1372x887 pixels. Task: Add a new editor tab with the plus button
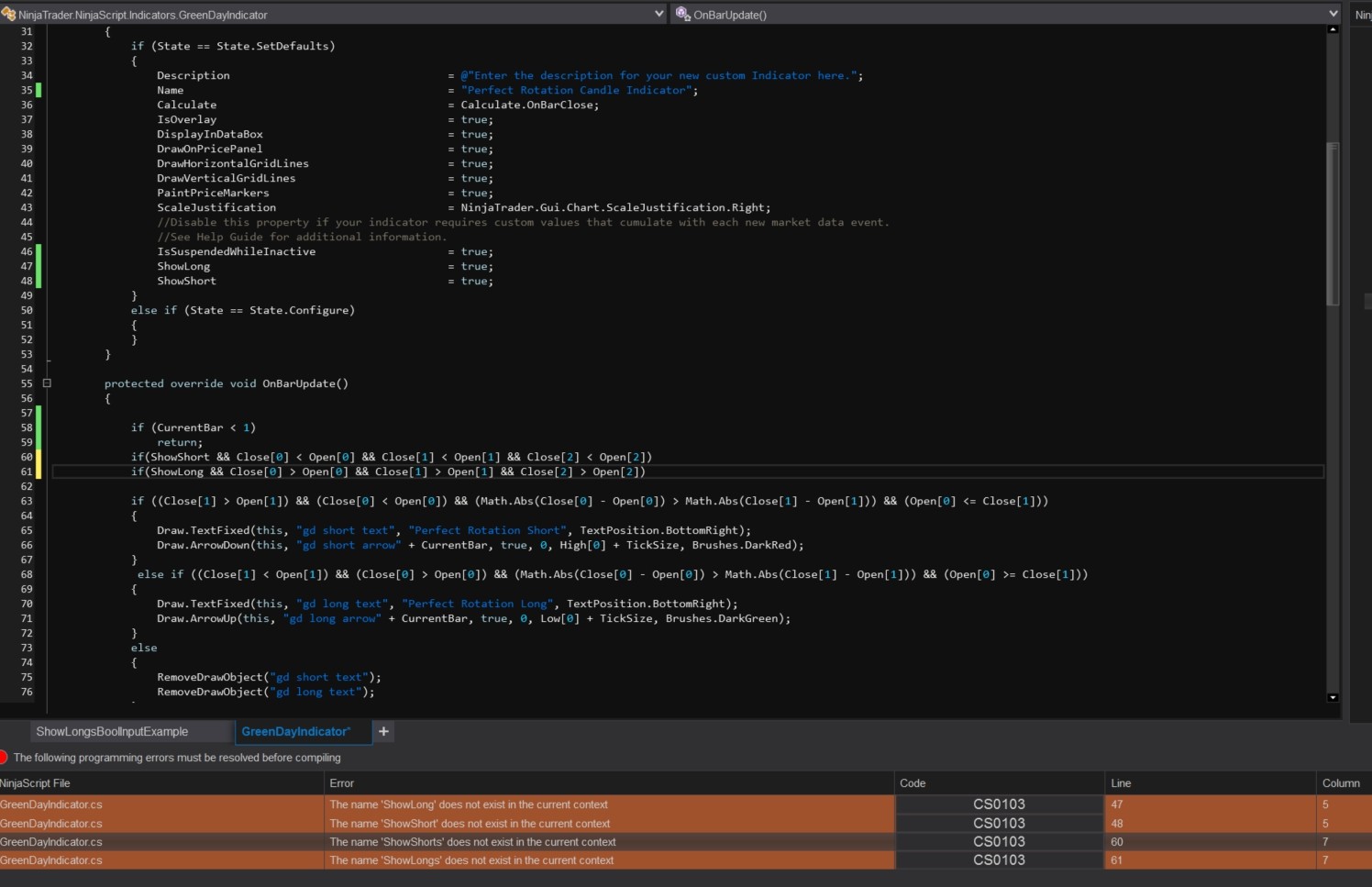[383, 731]
